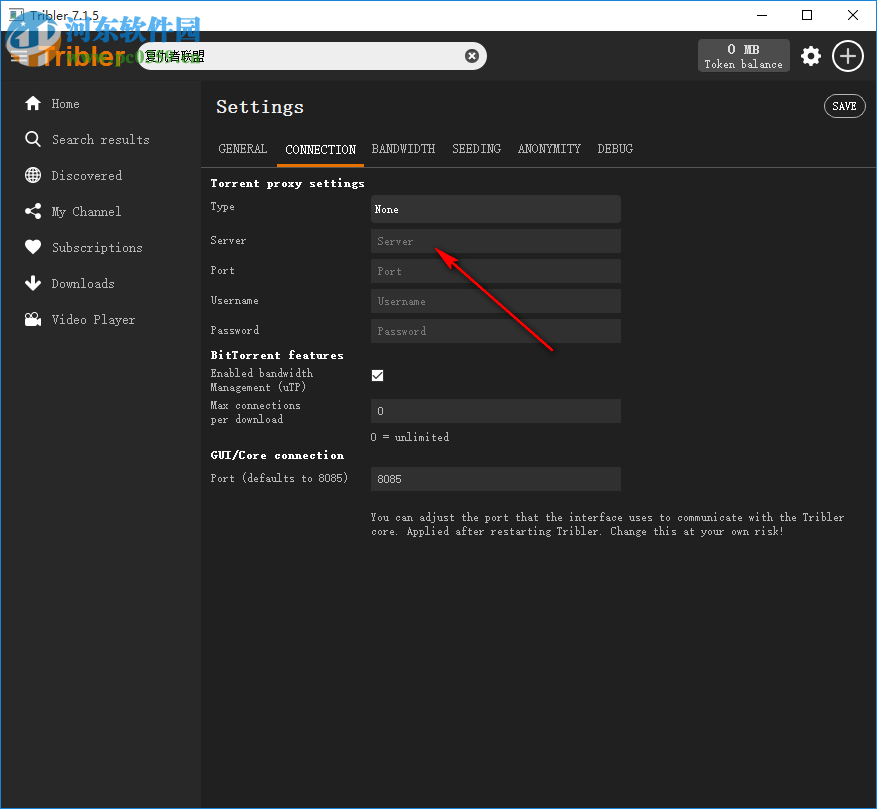Click the Token balance button
The height and width of the screenshot is (809, 877).
pos(744,56)
